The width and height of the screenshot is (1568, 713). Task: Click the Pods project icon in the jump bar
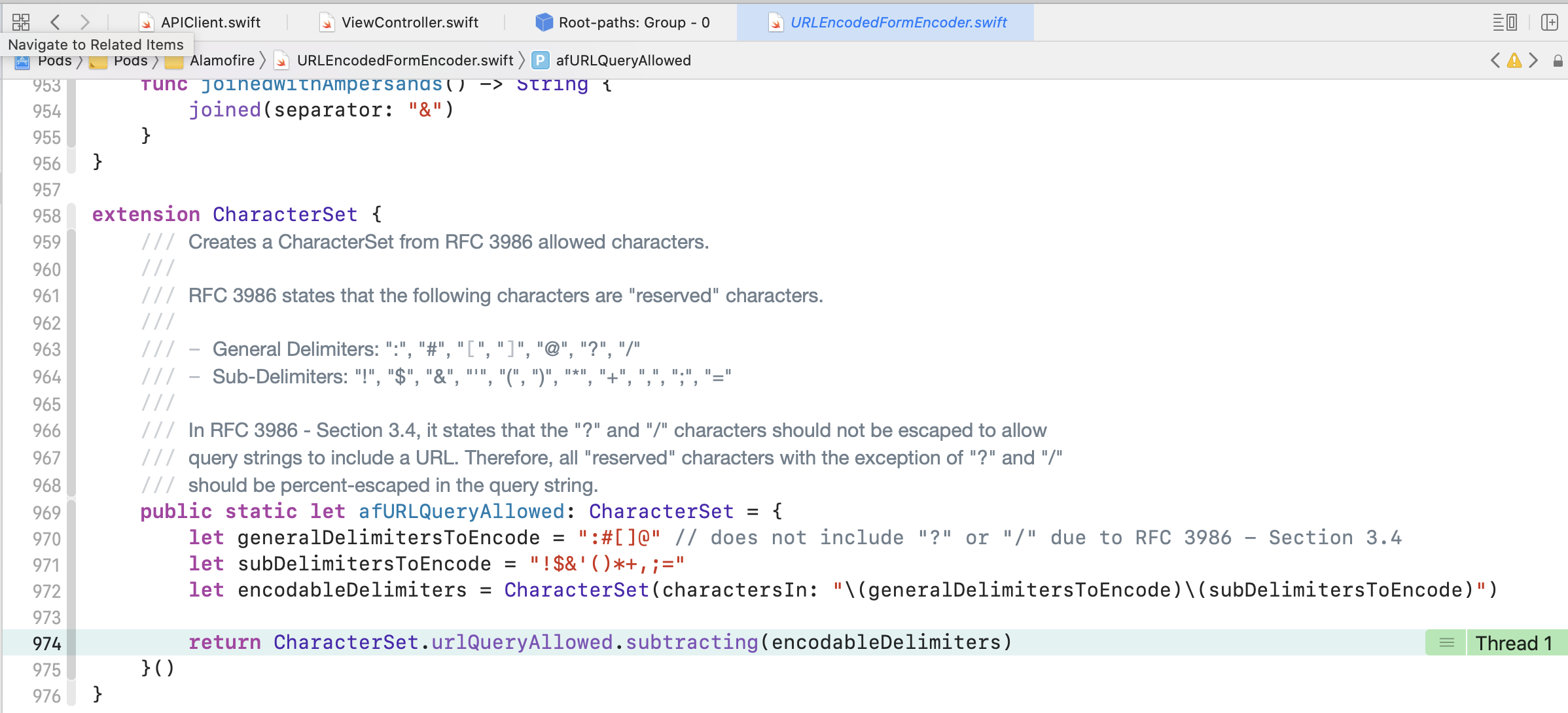(22, 60)
